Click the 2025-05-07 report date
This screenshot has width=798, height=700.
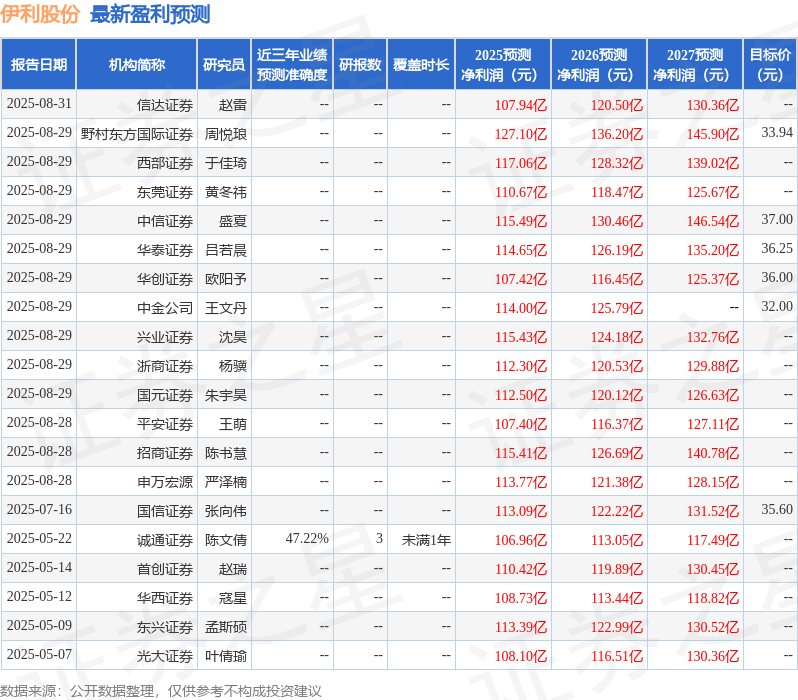[39, 655]
